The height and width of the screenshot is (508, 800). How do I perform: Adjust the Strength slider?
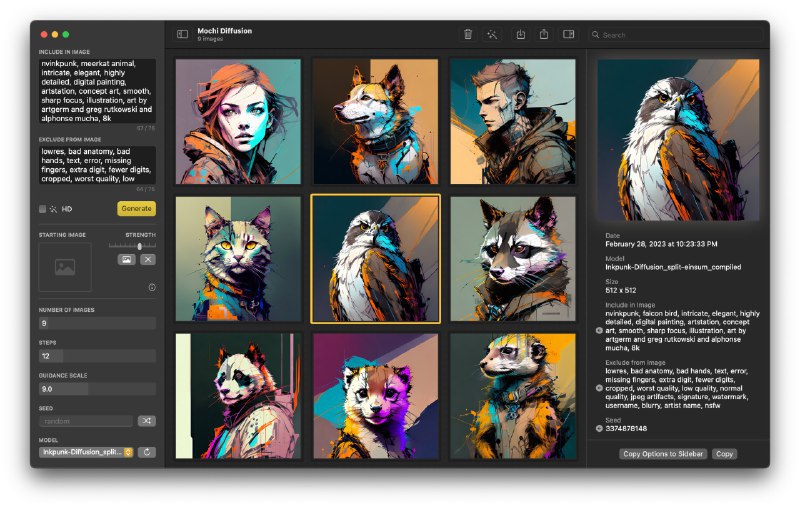[137, 245]
